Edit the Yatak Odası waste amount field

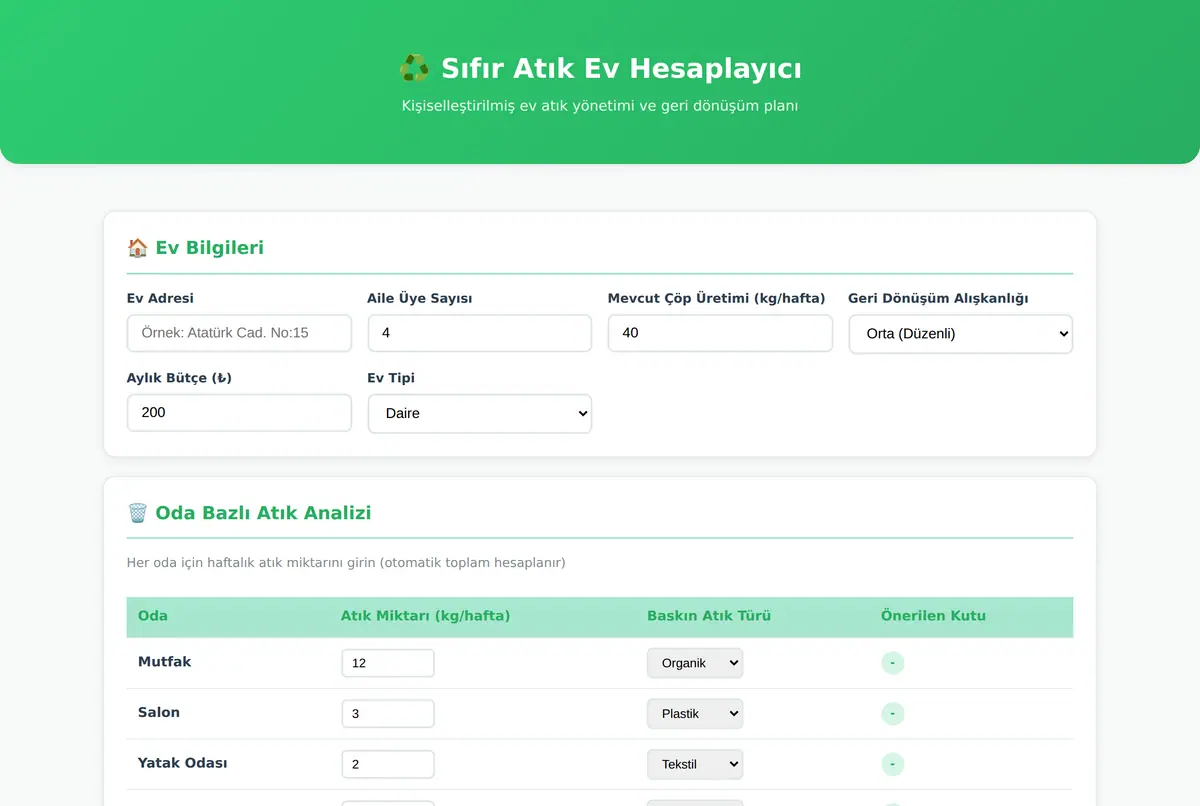[388, 764]
